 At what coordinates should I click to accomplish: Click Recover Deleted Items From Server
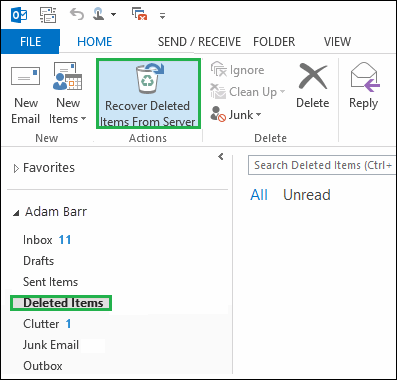point(148,94)
